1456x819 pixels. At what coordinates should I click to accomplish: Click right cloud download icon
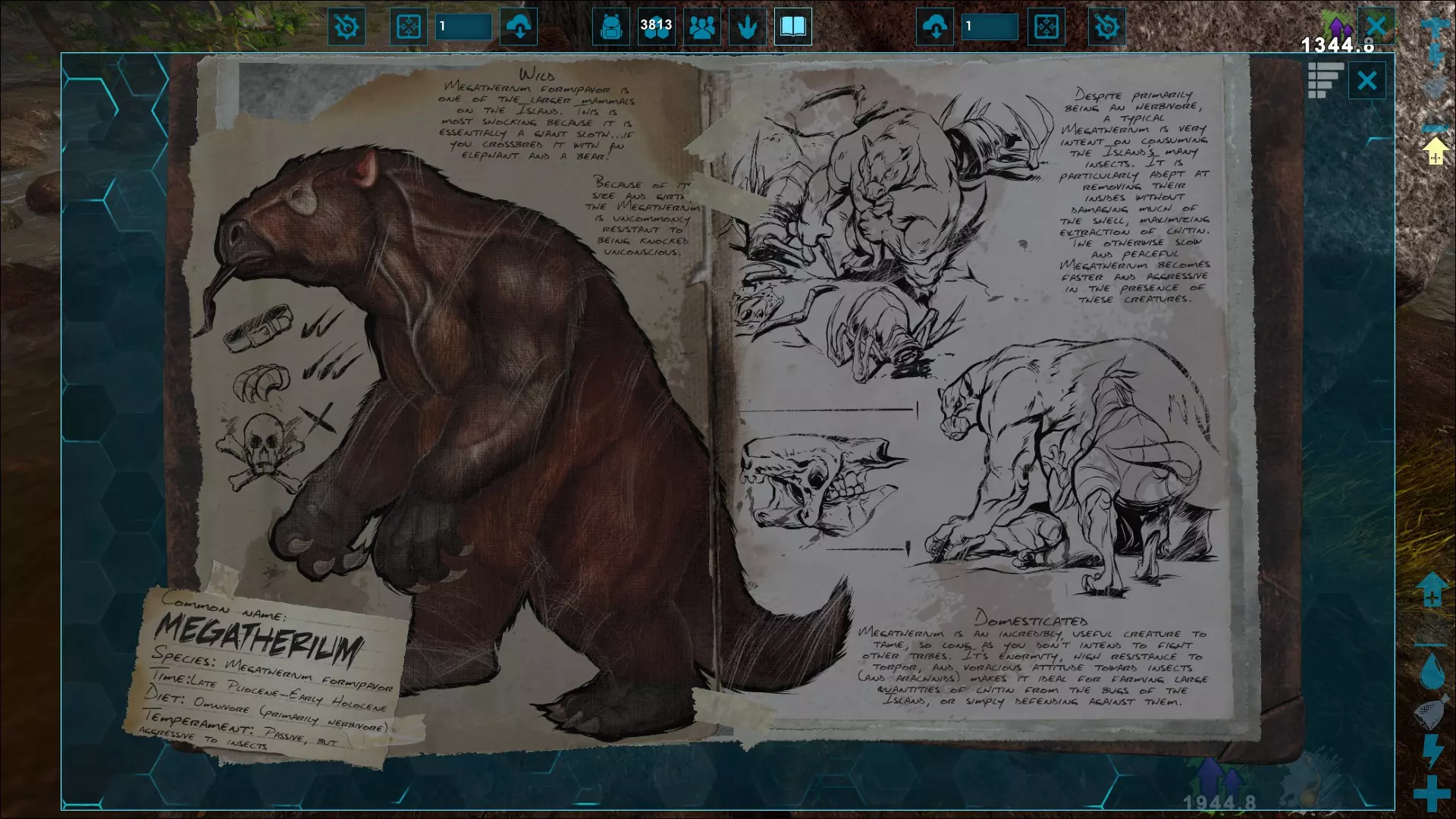click(935, 27)
